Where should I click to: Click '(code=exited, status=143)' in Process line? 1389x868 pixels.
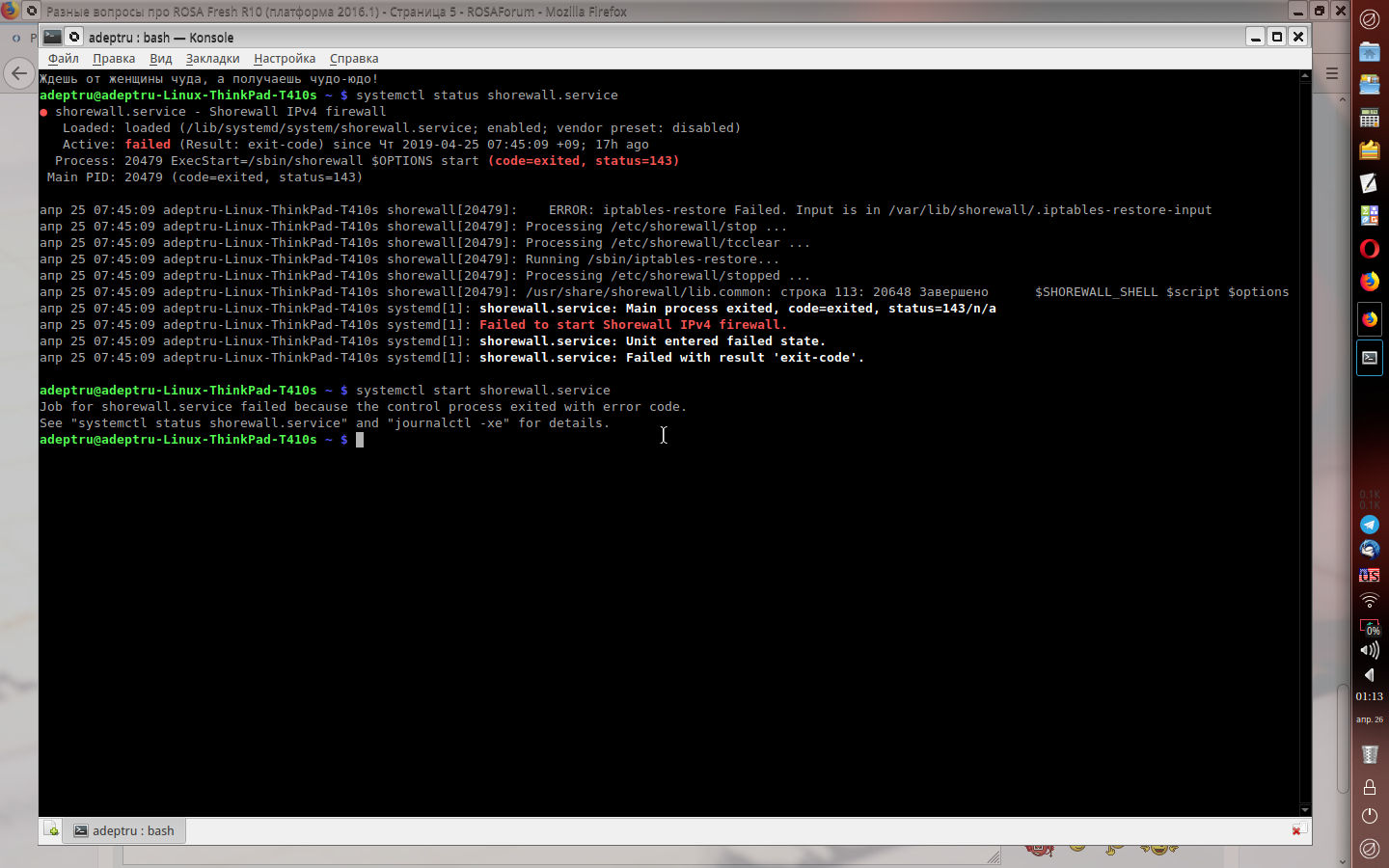[584, 161]
